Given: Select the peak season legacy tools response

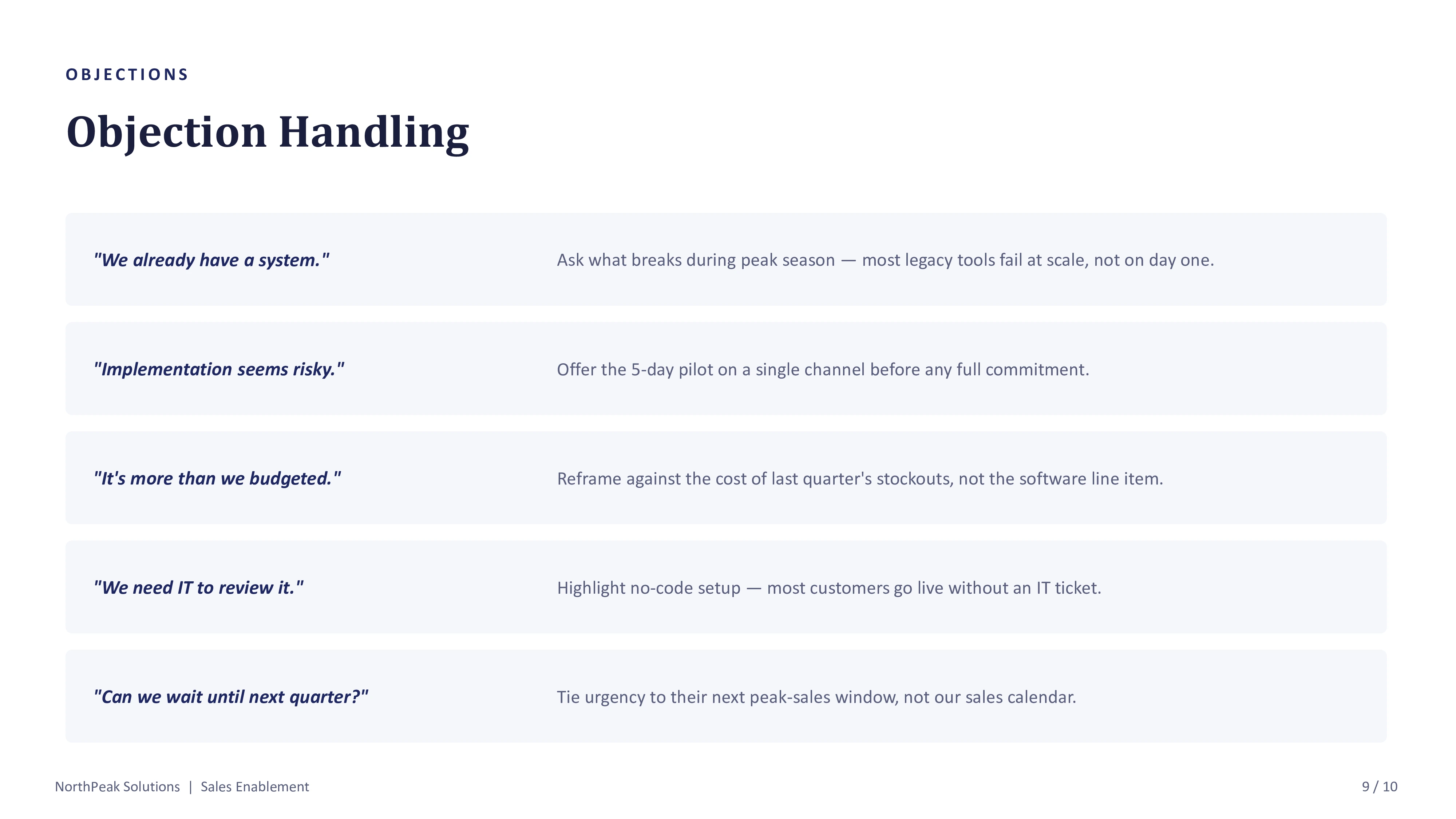Looking at the screenshot, I should point(885,260).
